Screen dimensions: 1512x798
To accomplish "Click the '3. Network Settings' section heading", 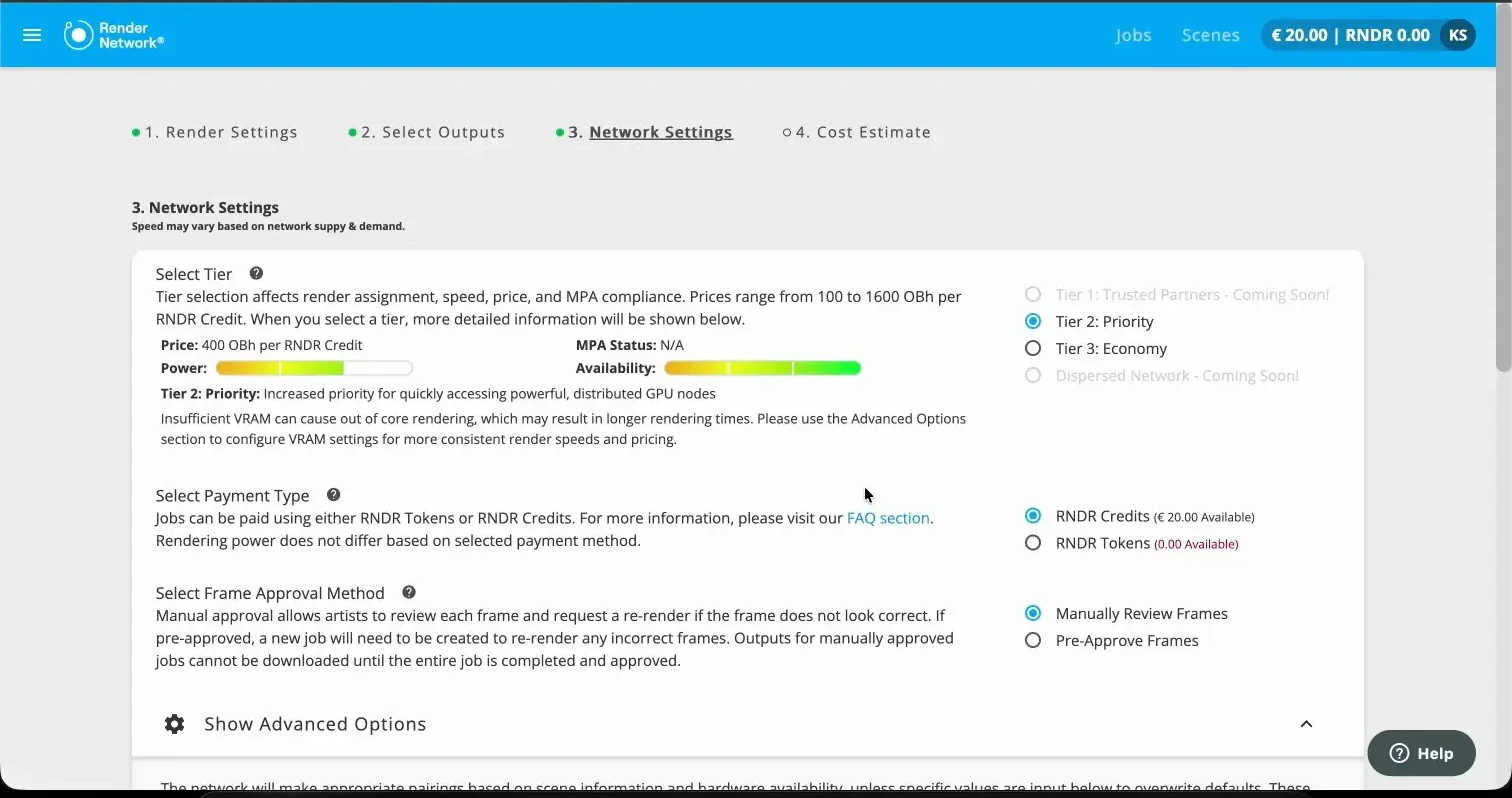I will (205, 208).
